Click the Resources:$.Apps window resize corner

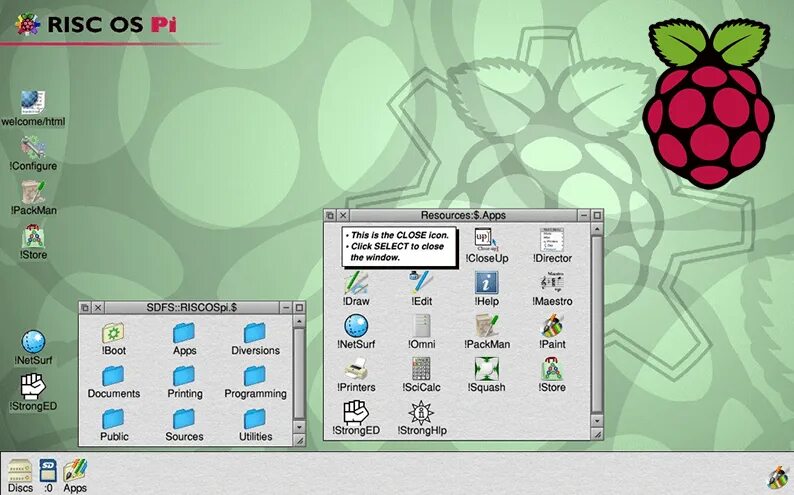coord(597,434)
